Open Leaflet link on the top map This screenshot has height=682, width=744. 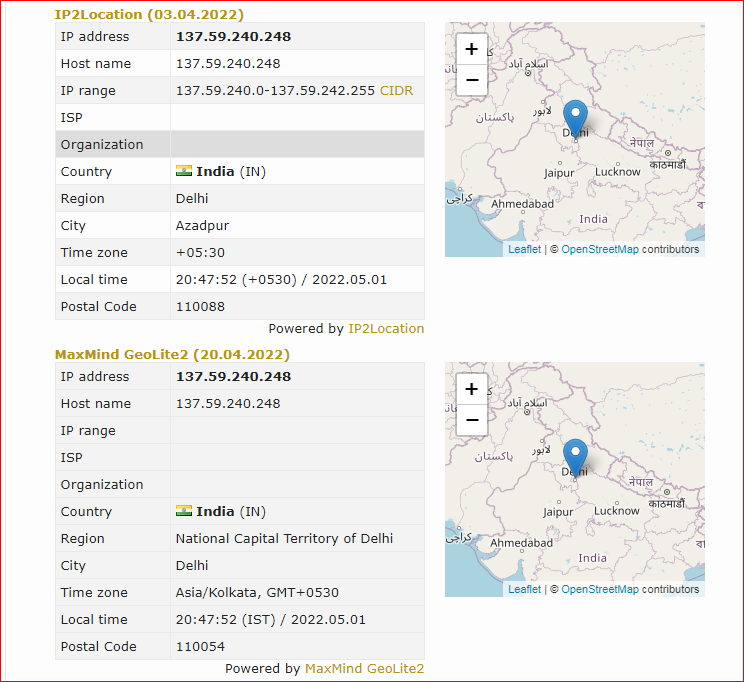[x=524, y=249]
